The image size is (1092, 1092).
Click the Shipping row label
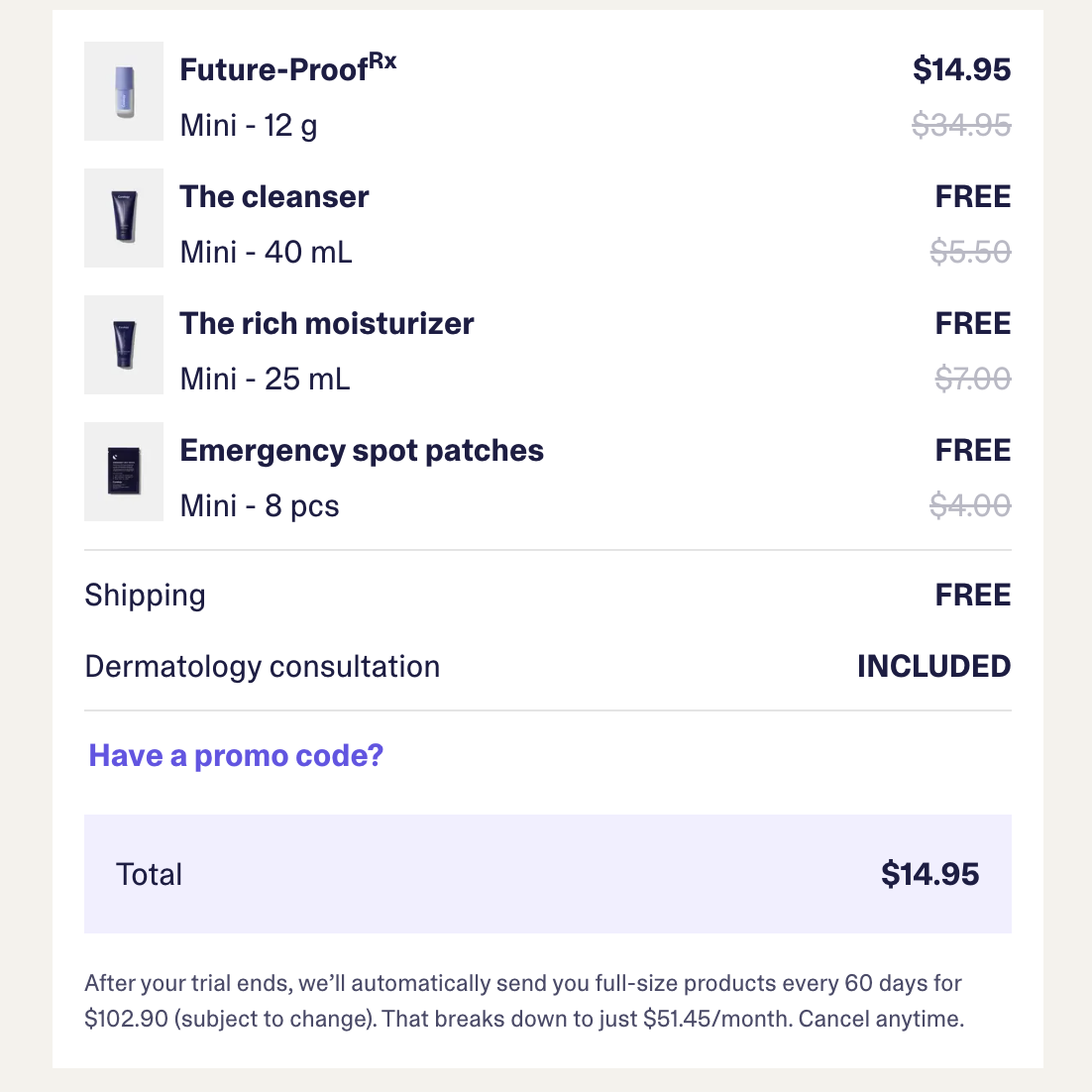(146, 595)
